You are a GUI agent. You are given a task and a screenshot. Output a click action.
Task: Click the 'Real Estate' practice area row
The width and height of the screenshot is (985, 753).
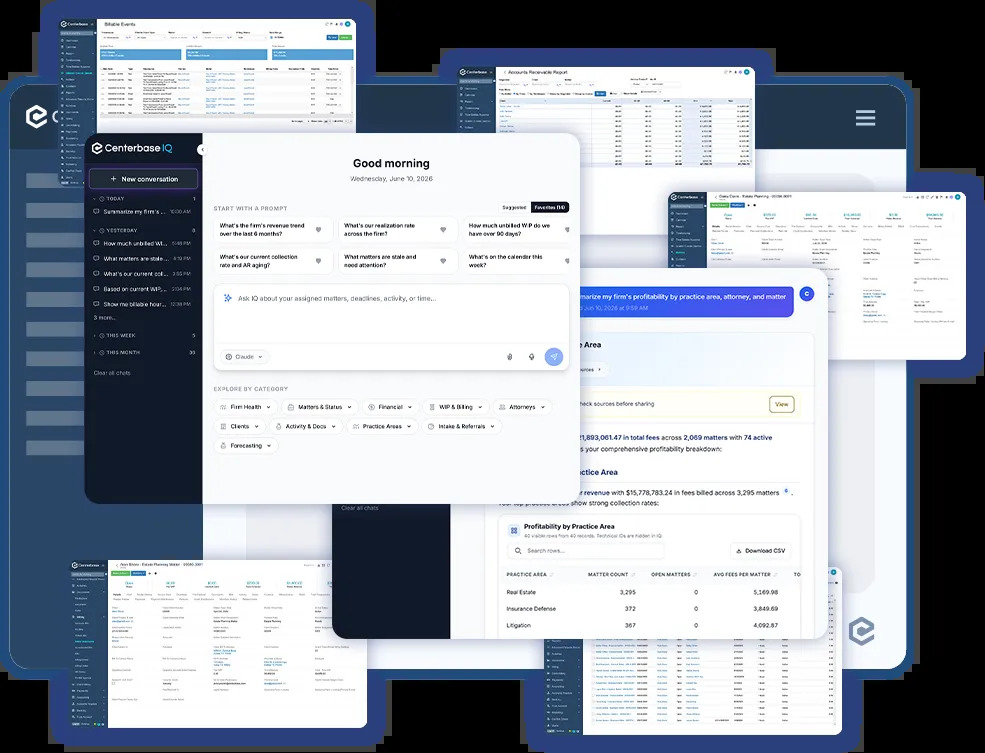tap(653, 592)
